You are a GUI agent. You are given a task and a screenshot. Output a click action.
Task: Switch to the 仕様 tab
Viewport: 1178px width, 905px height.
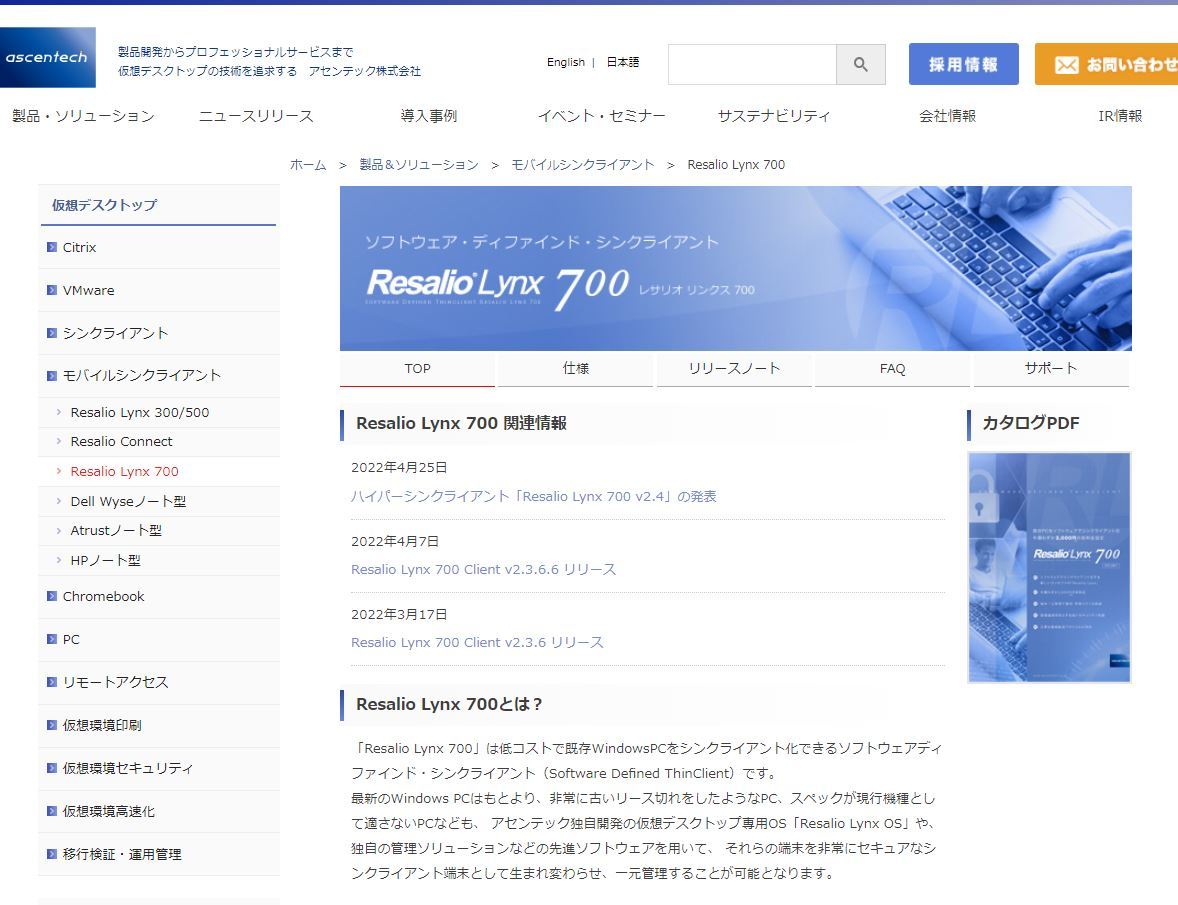[575, 369]
